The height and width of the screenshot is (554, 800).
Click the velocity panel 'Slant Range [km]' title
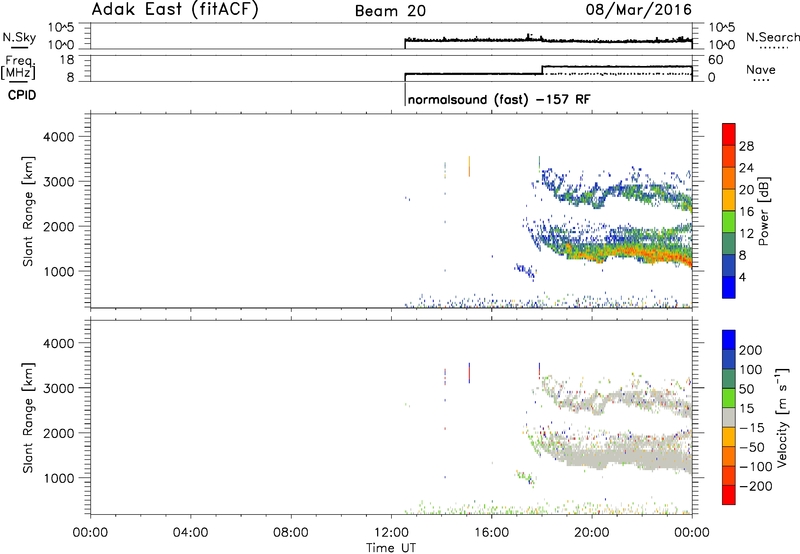29,418
